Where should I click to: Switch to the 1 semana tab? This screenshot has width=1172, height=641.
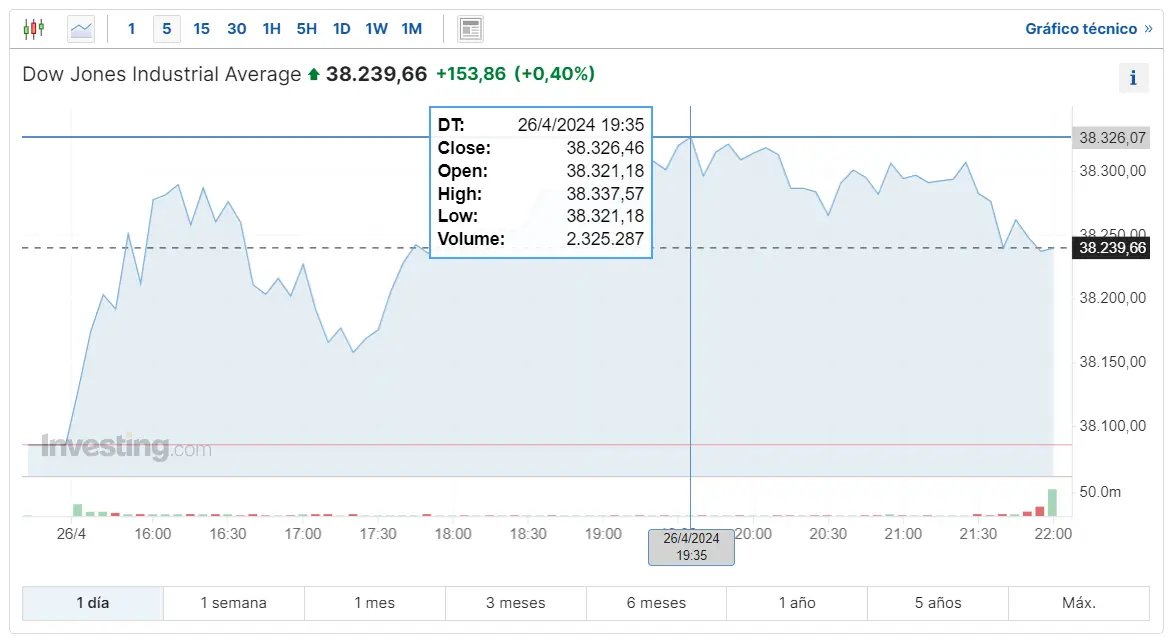coord(233,603)
